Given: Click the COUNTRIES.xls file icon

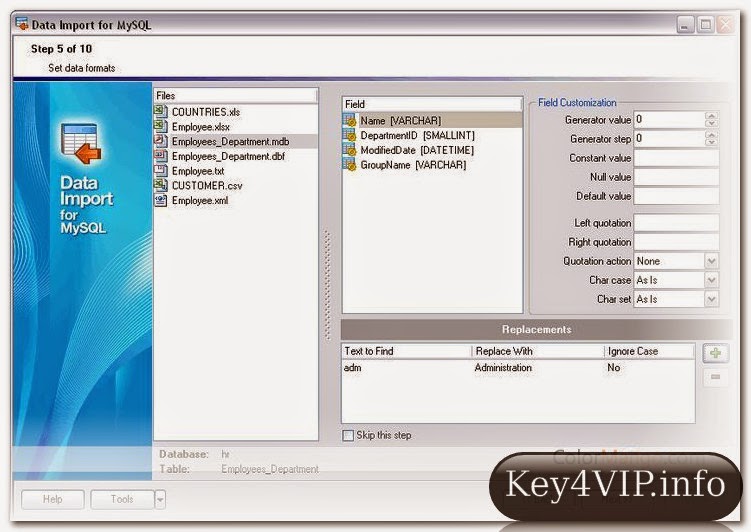Looking at the screenshot, I should click(x=160, y=112).
